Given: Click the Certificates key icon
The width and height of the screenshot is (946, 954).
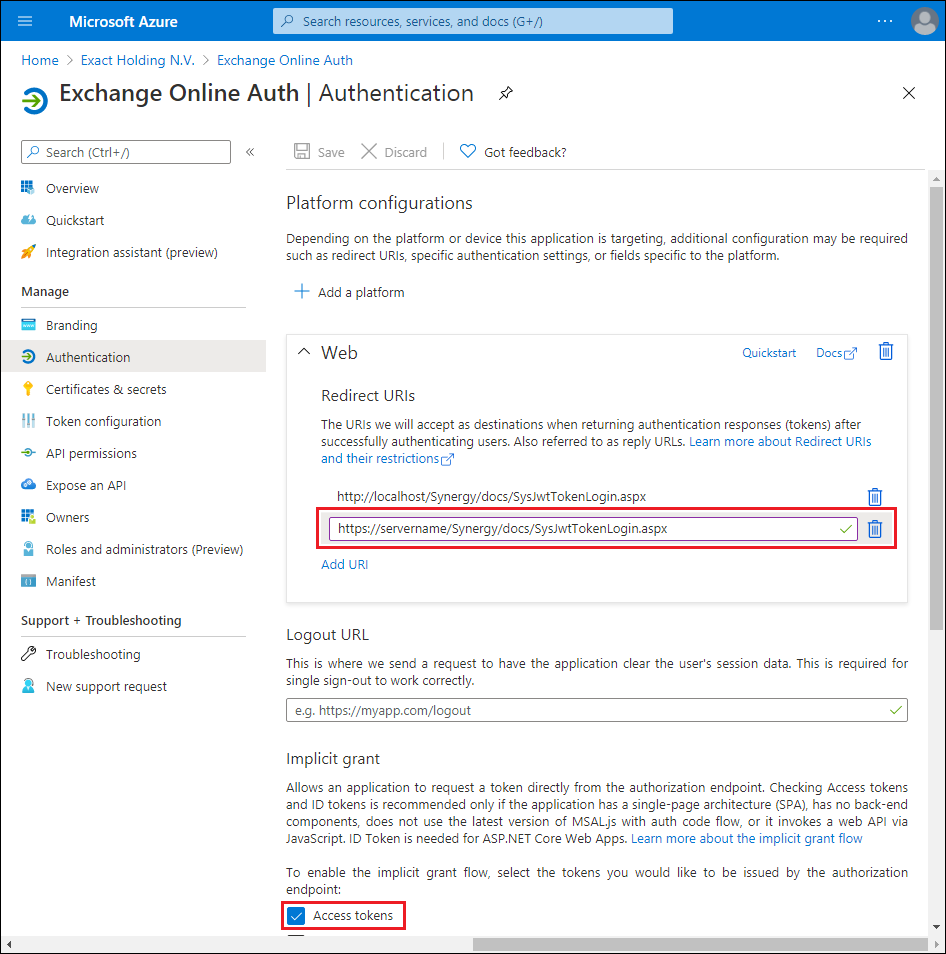Looking at the screenshot, I should [28, 389].
